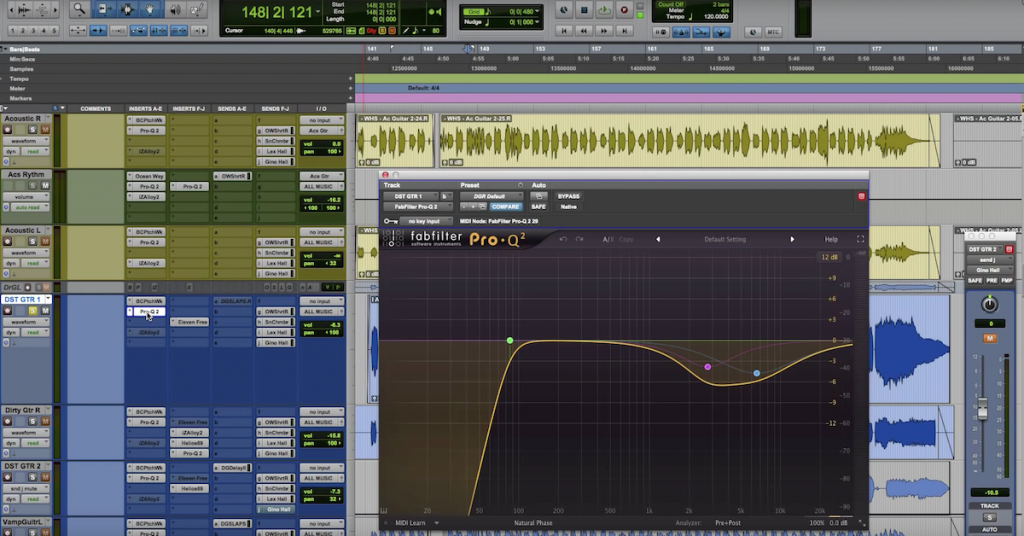Toggle the Tempo ruler conductor button
1024x536 pixels.
pos(721,32)
